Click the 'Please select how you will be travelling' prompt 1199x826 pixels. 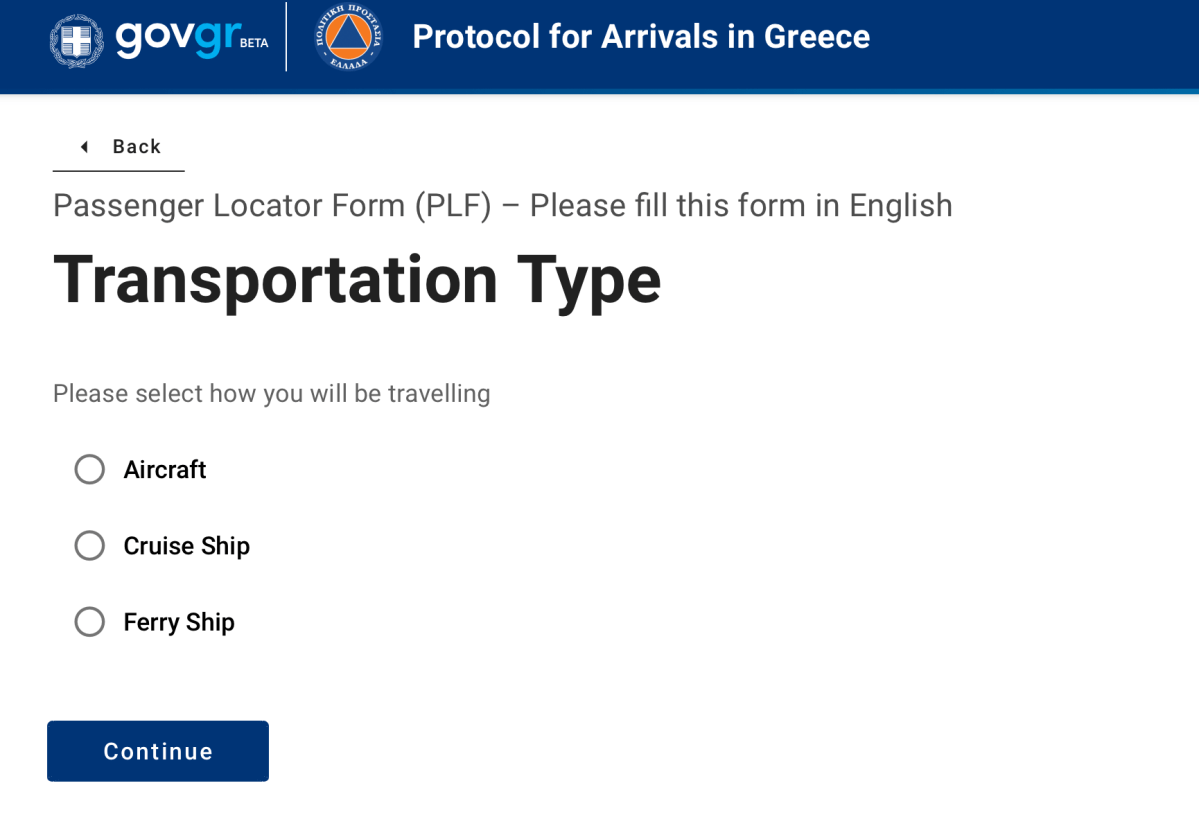point(271,393)
